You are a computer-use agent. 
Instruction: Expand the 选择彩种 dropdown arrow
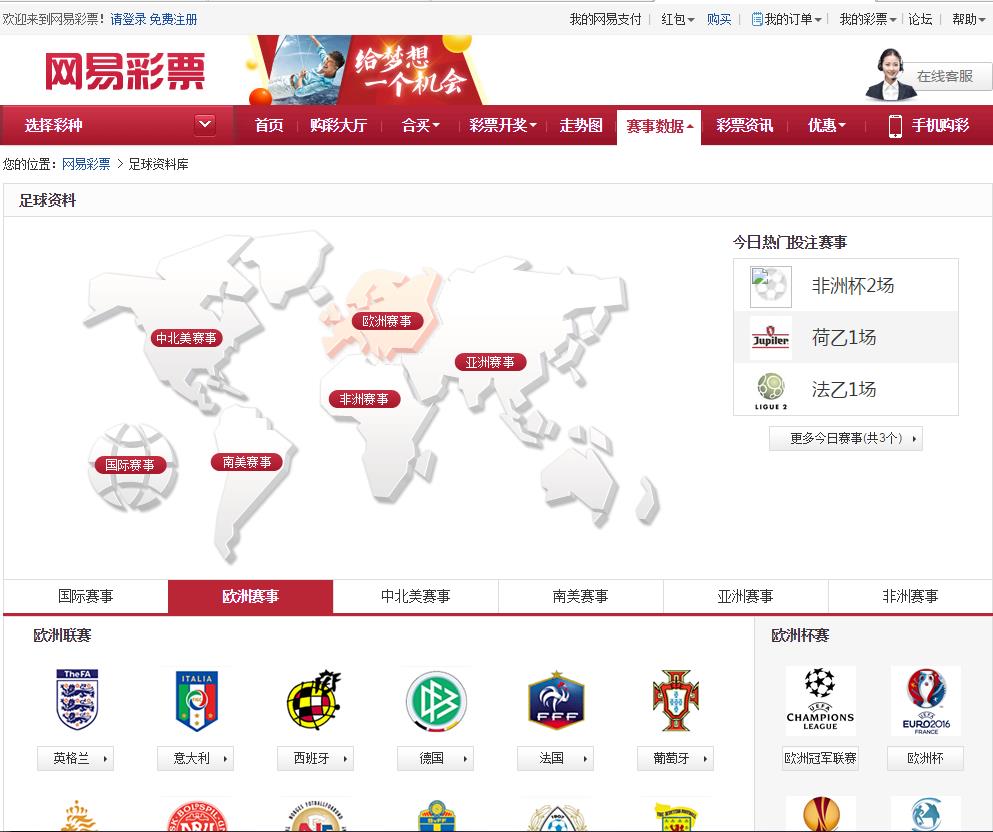pyautogui.click(x=205, y=124)
